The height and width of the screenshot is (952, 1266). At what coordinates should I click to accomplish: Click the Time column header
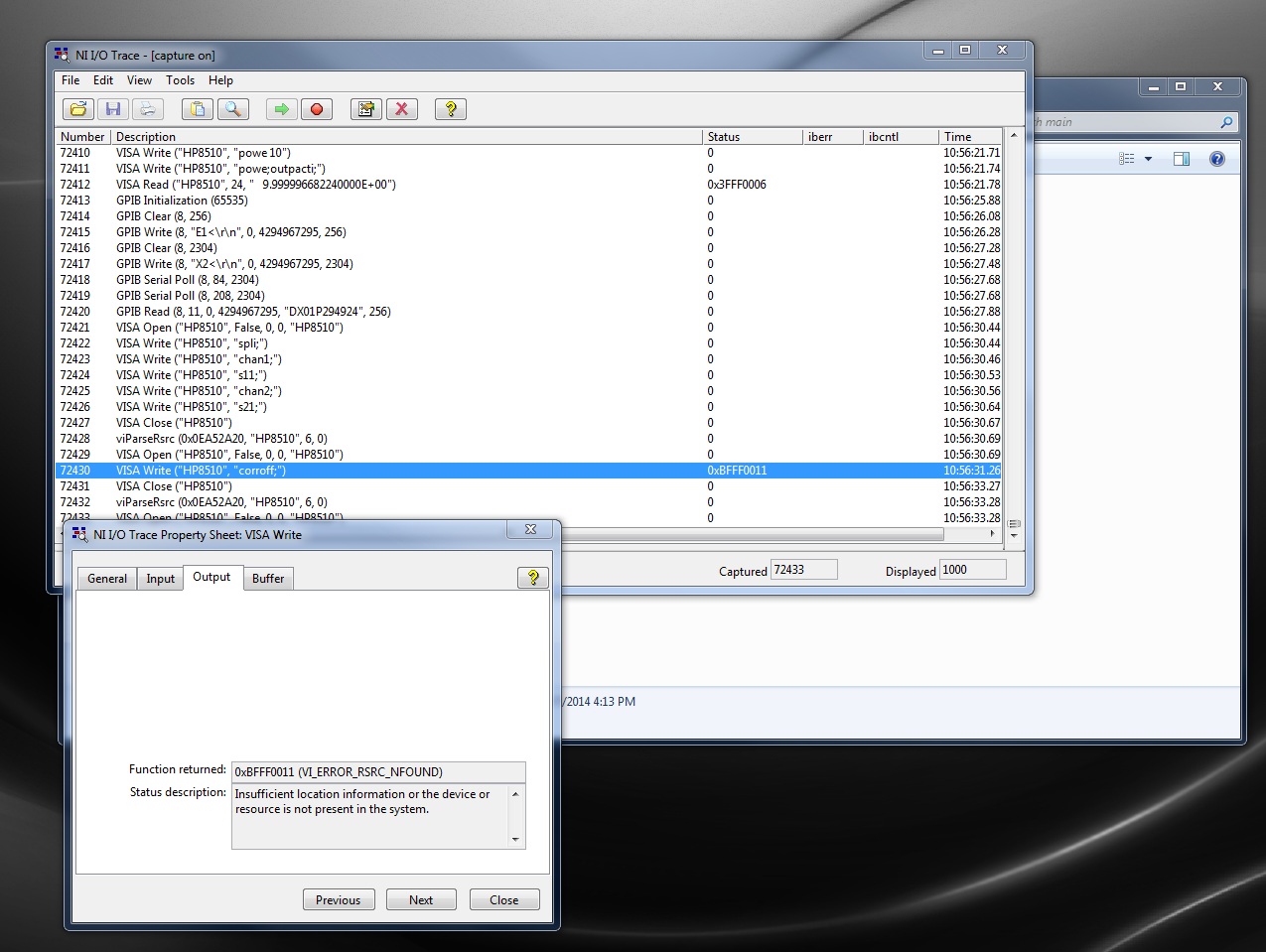(x=970, y=136)
